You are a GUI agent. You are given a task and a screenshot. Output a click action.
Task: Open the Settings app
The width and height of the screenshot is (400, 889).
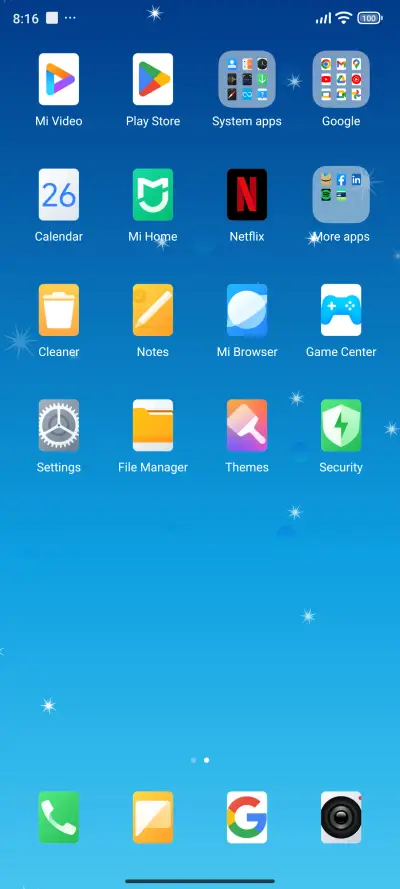click(59, 425)
